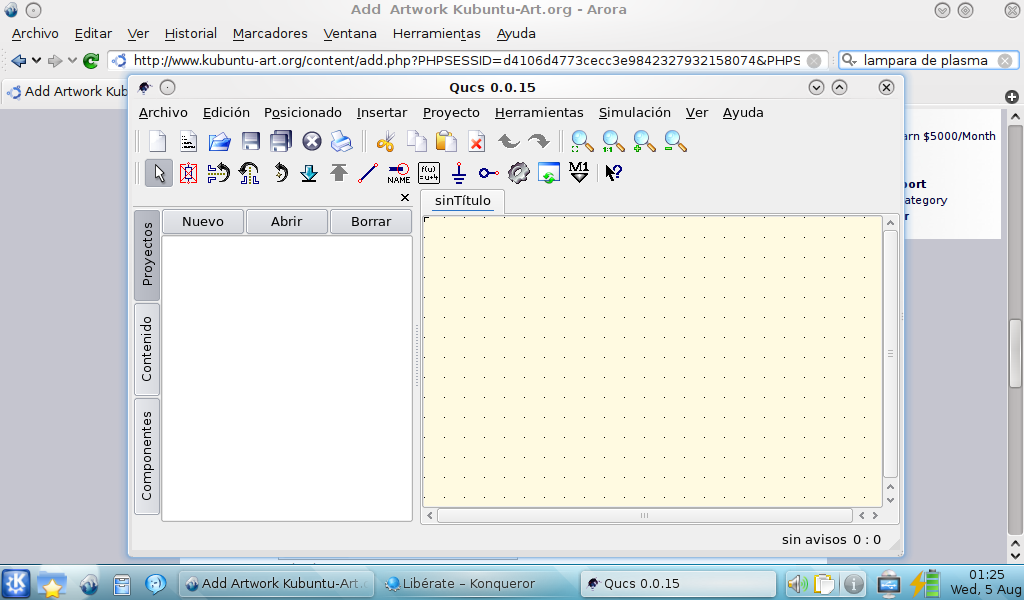1024x600 pixels.
Task: Switch to data display view icon
Action: coord(549,173)
